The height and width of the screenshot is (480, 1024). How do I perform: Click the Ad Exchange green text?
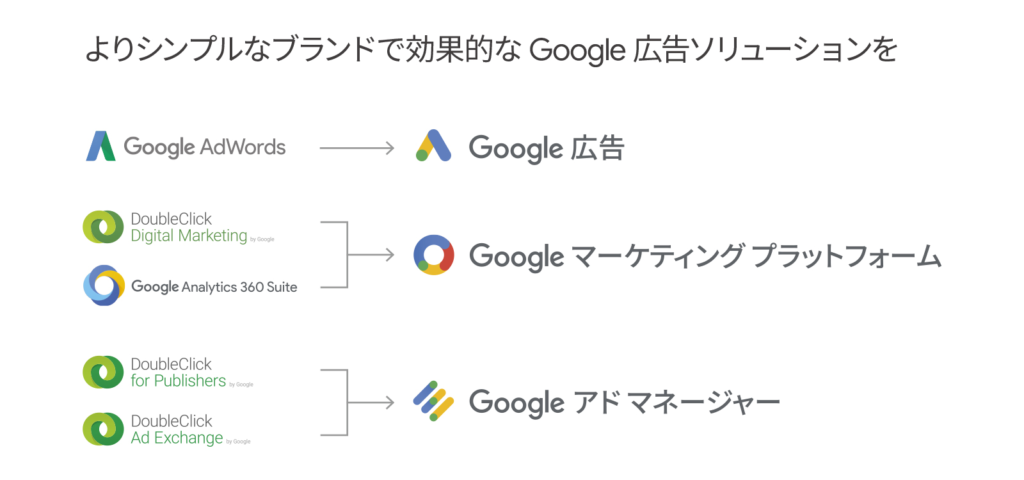click(177, 438)
